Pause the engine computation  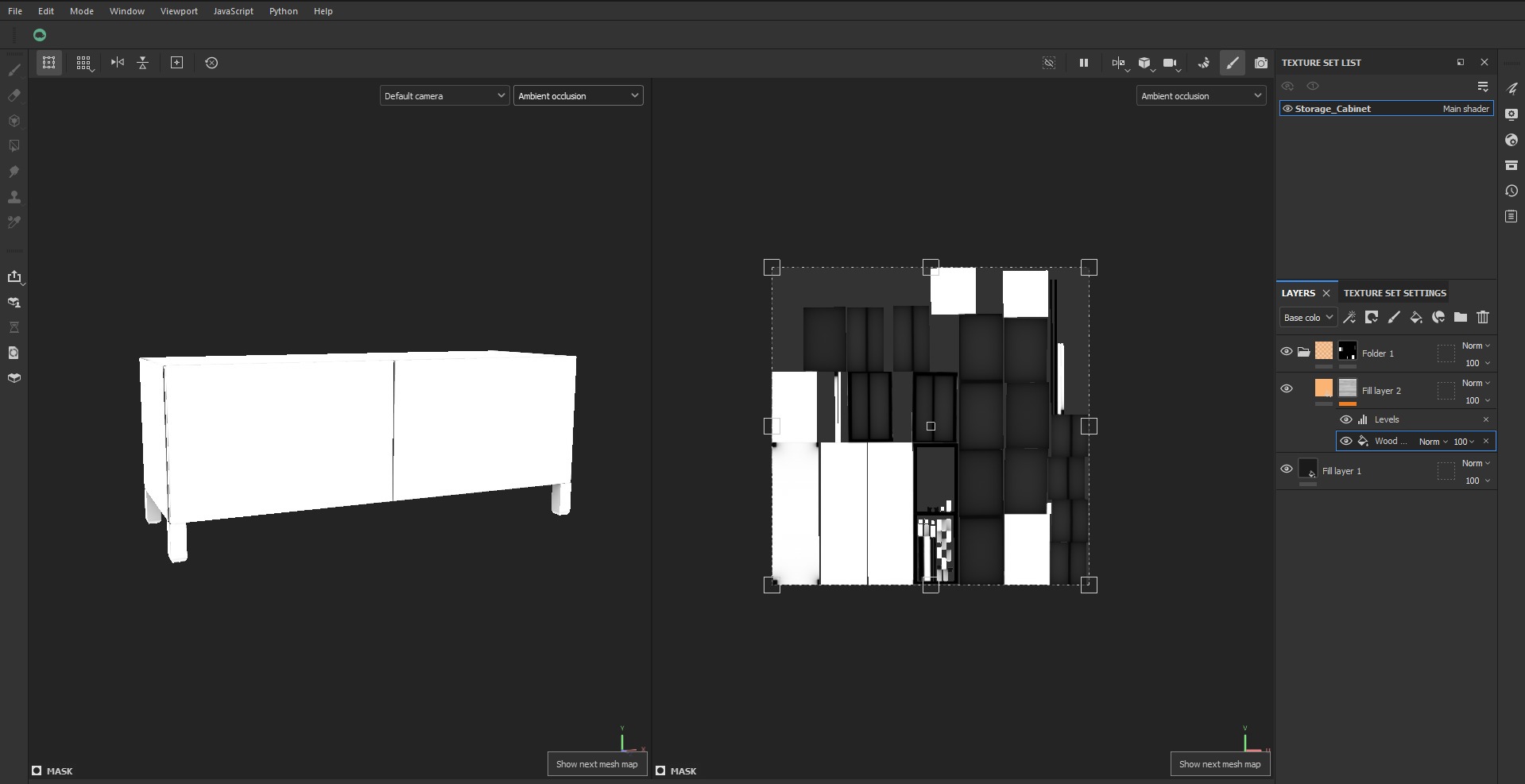(1083, 63)
